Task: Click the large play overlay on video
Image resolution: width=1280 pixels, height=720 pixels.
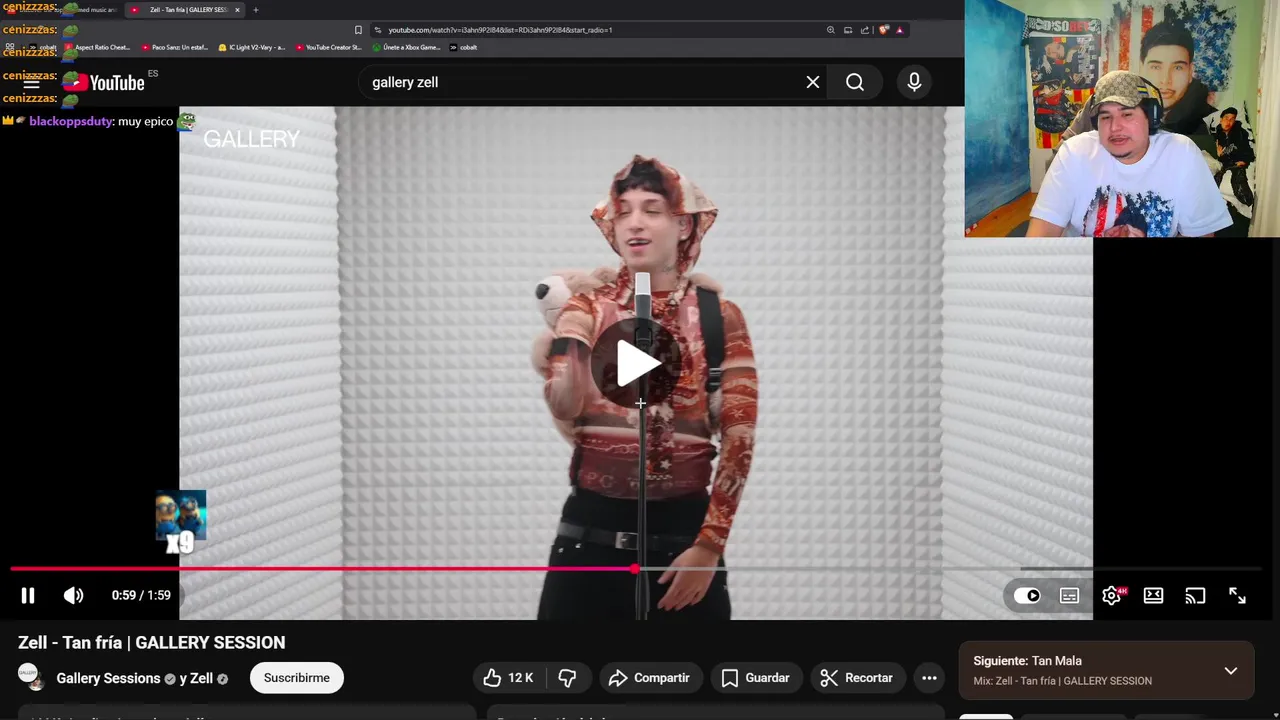Action: coord(638,363)
